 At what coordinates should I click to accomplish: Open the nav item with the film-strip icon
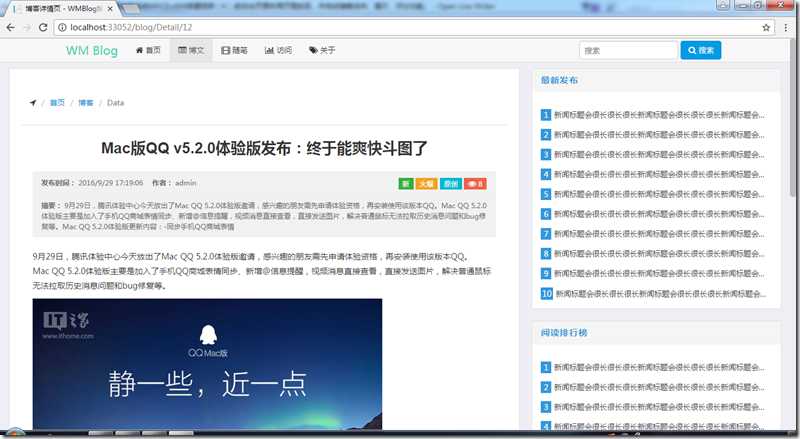click(x=234, y=50)
